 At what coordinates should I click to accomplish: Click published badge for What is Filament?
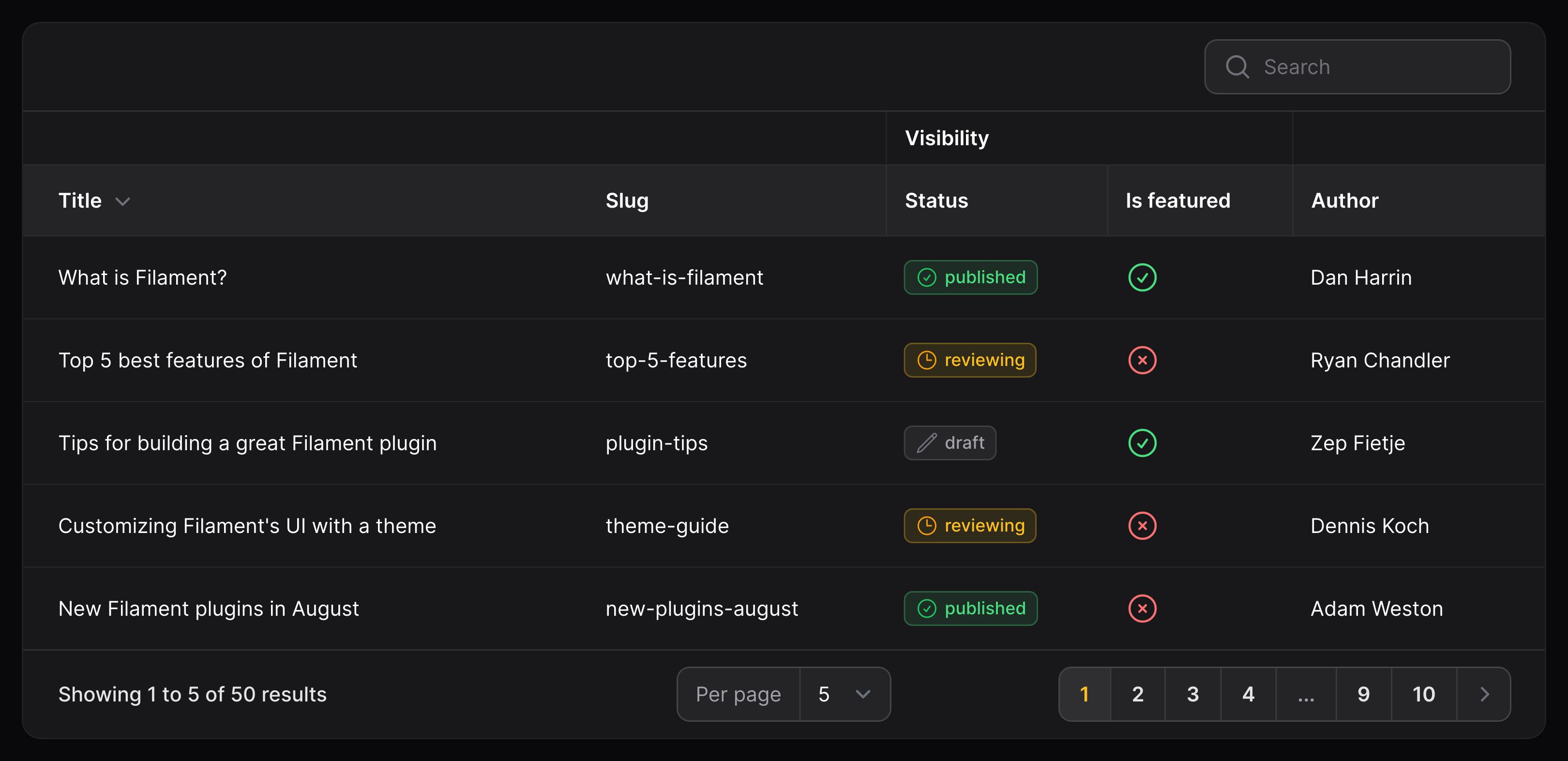click(971, 277)
